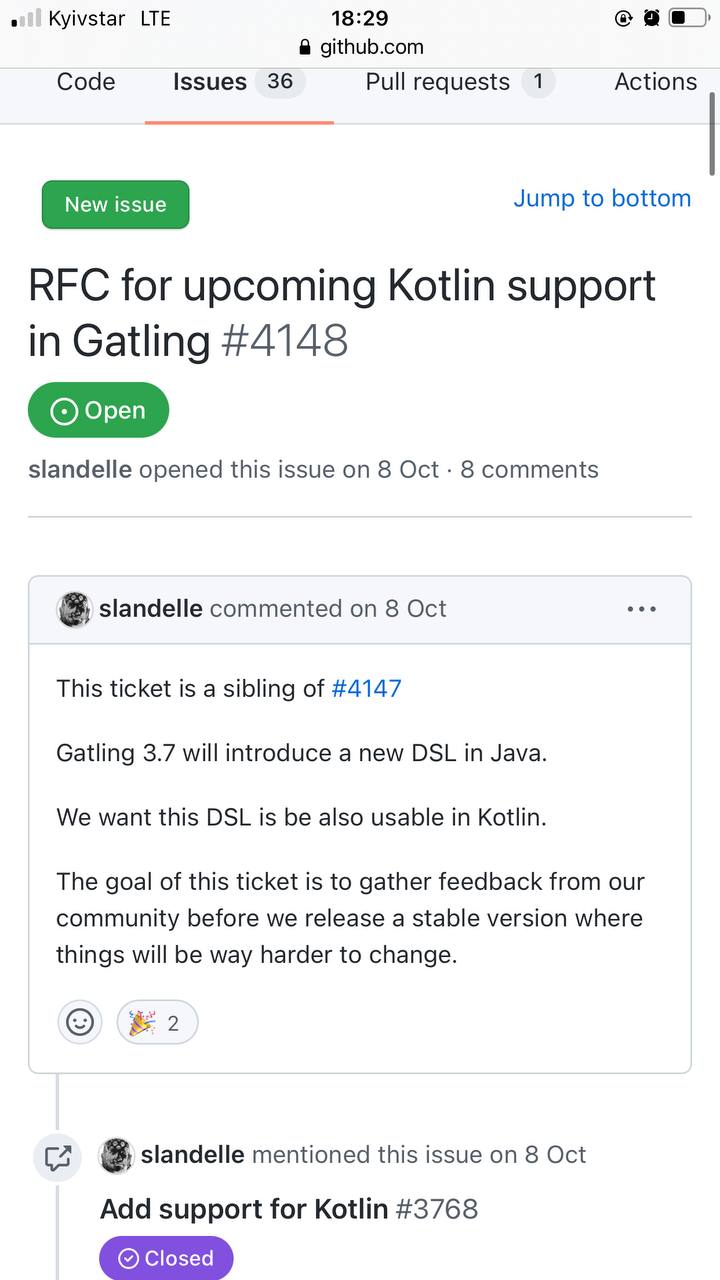Click the green New issue button
Viewport: 720px width, 1280px height.
point(115,204)
